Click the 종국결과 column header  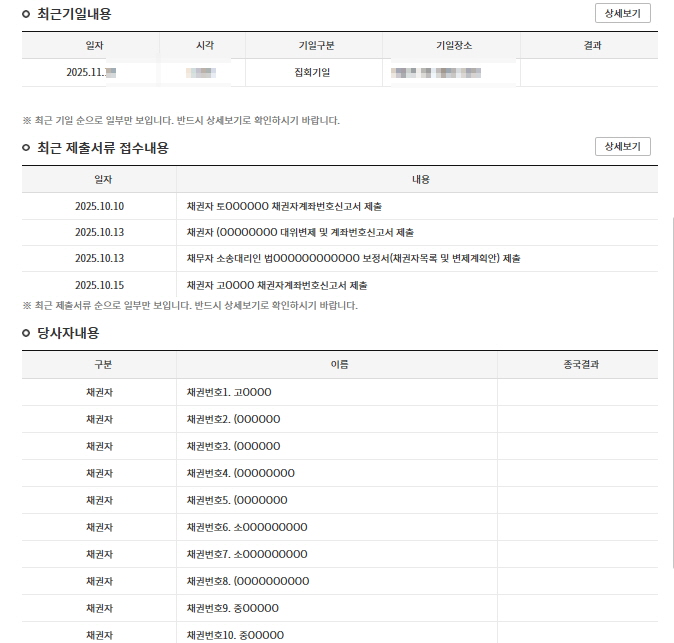(x=577, y=365)
